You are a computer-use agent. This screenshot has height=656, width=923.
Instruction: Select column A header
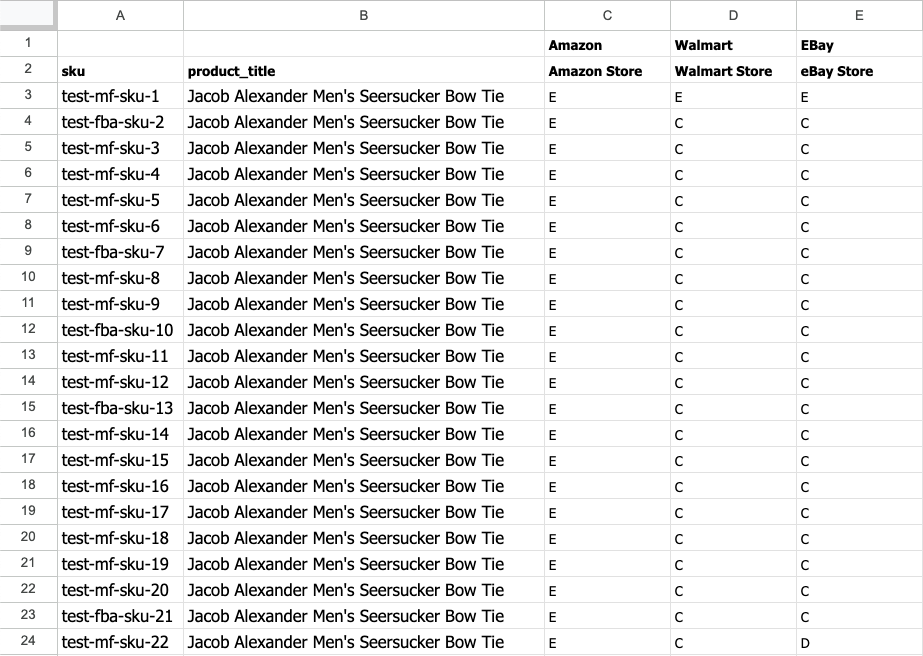120,15
